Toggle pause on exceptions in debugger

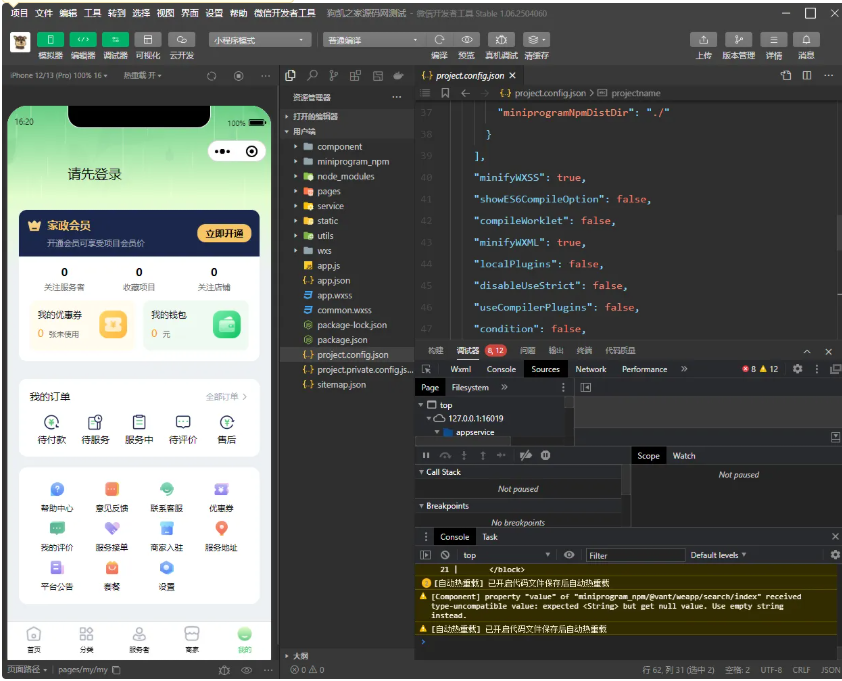[x=547, y=455]
